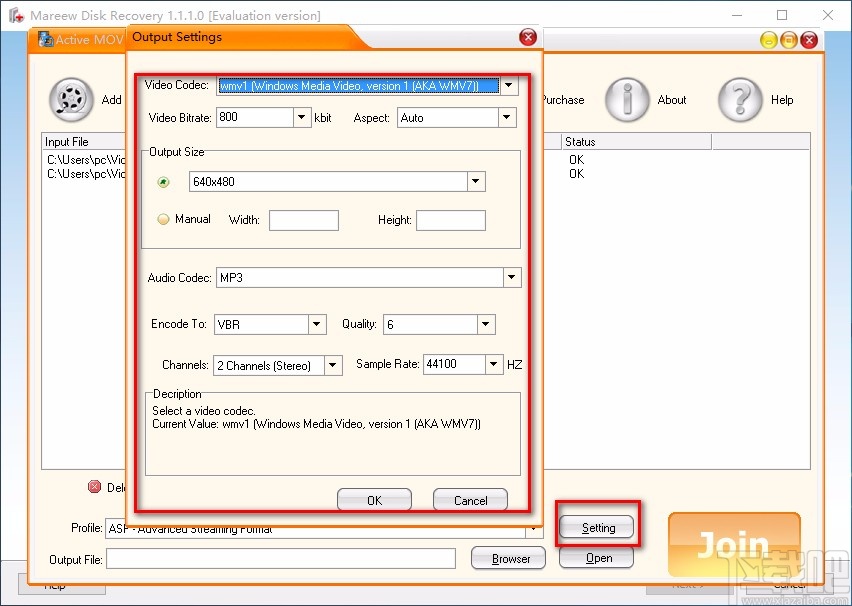Open the Video Codec dropdown
The width and height of the screenshot is (852, 606).
(509, 85)
